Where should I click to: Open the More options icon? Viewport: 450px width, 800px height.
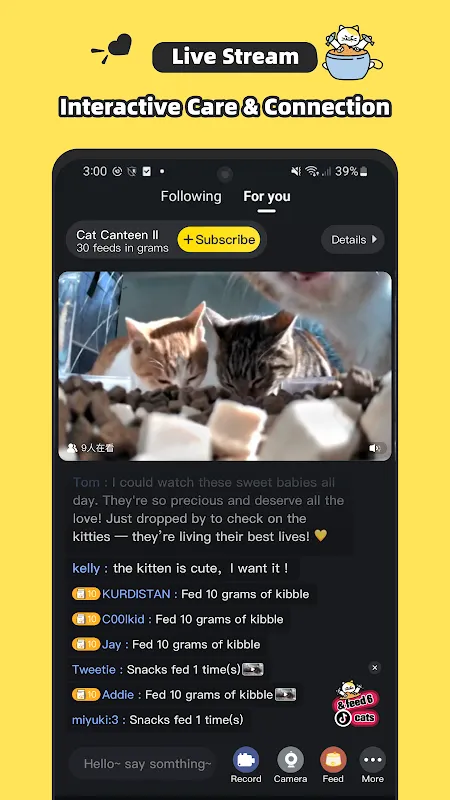[372, 760]
